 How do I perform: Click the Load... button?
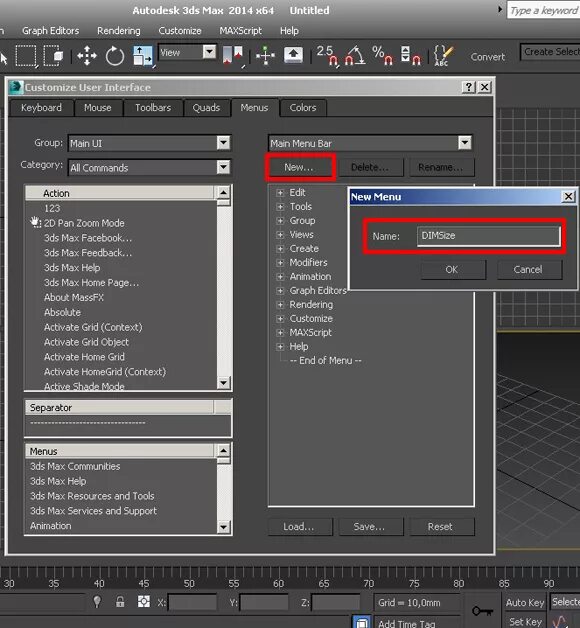[299, 526]
